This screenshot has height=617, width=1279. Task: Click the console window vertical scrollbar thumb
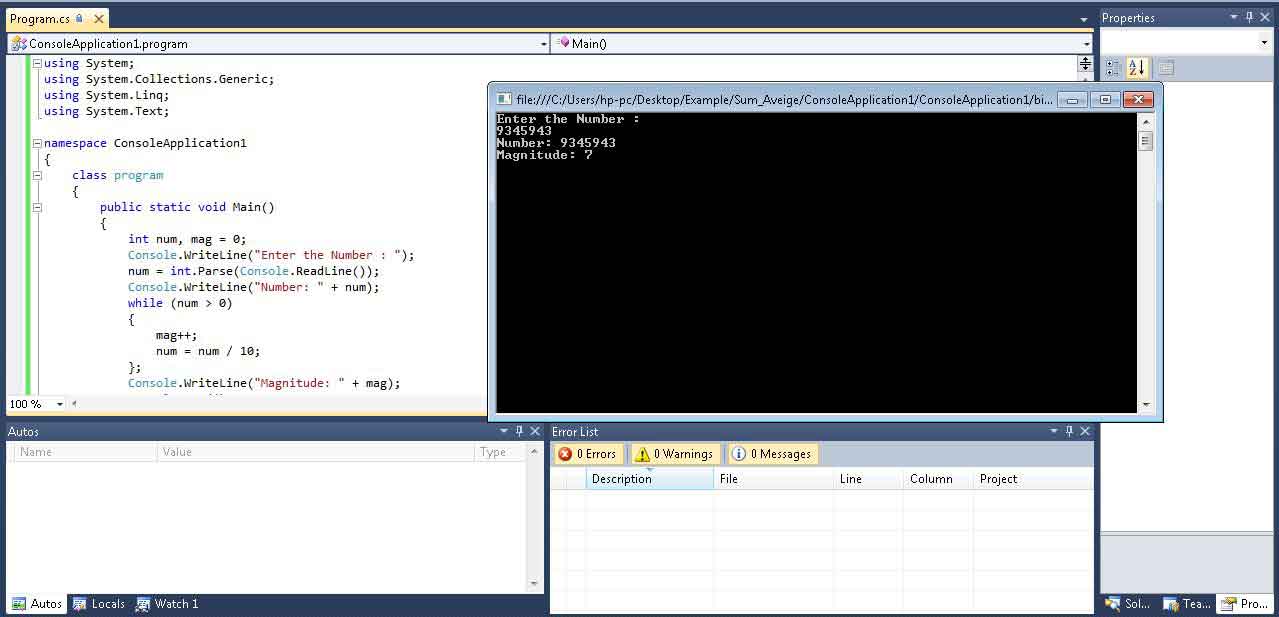(x=1145, y=141)
